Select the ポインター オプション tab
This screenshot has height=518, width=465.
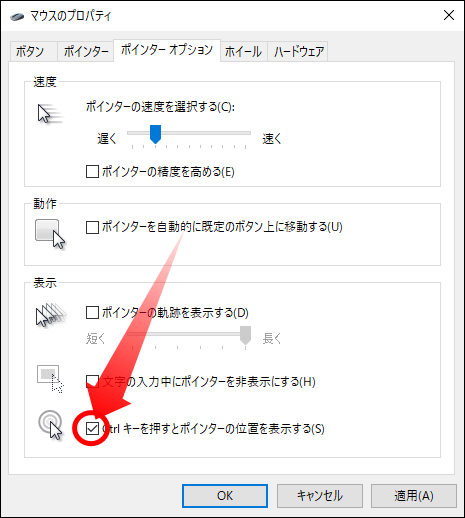167,50
